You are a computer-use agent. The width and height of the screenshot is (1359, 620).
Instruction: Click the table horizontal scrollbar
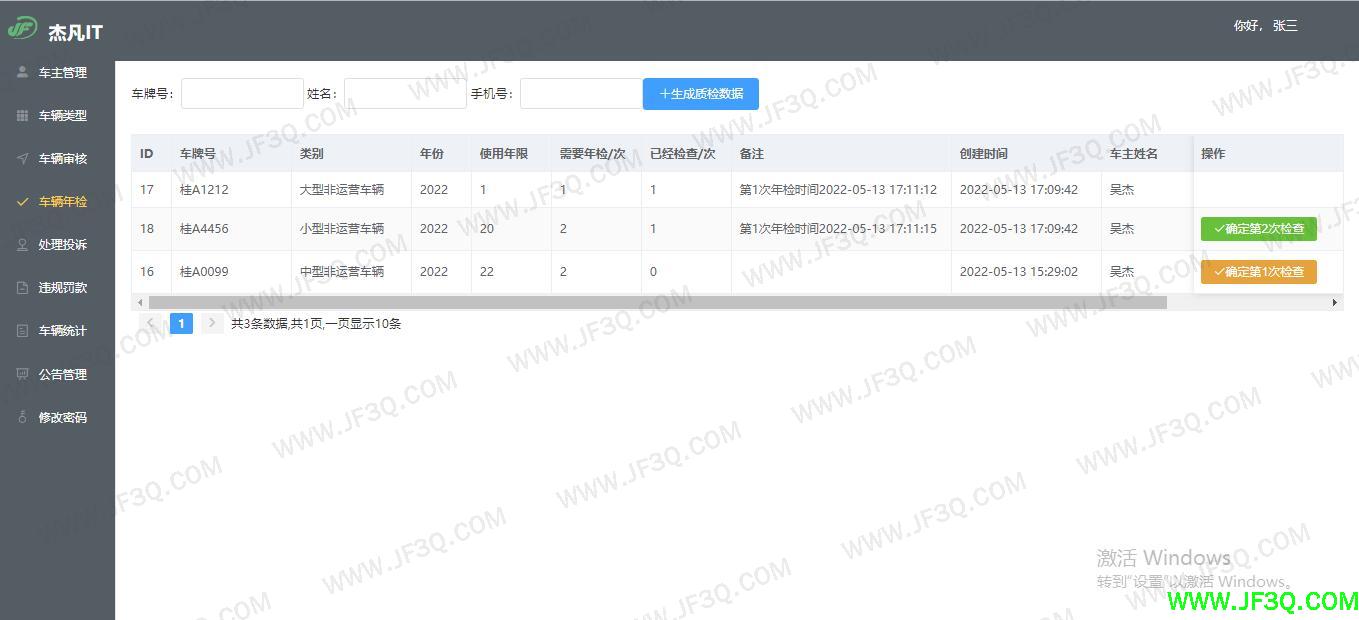[x=657, y=302]
